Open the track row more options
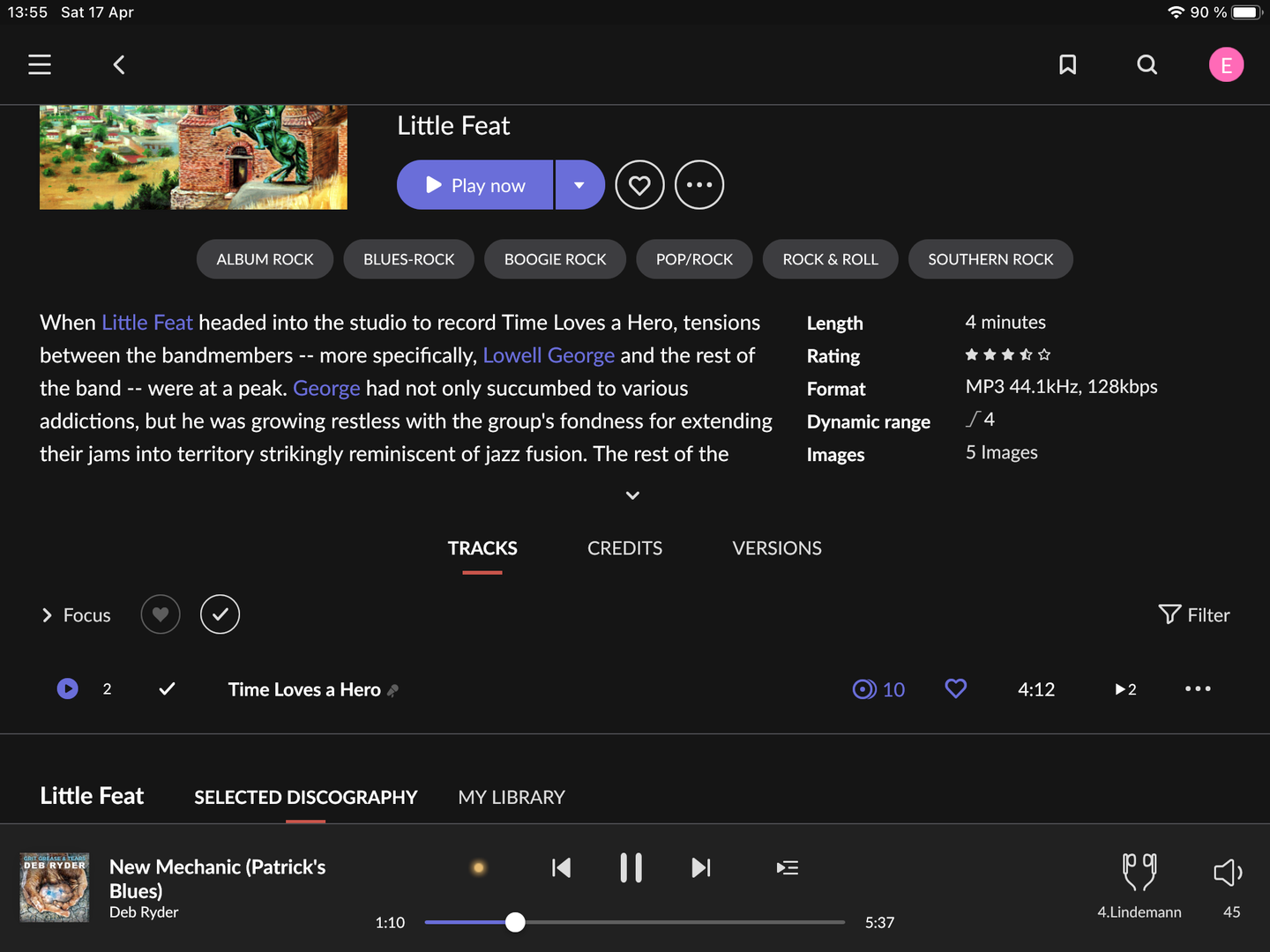Viewport: 1270px width, 952px height. click(x=1198, y=688)
